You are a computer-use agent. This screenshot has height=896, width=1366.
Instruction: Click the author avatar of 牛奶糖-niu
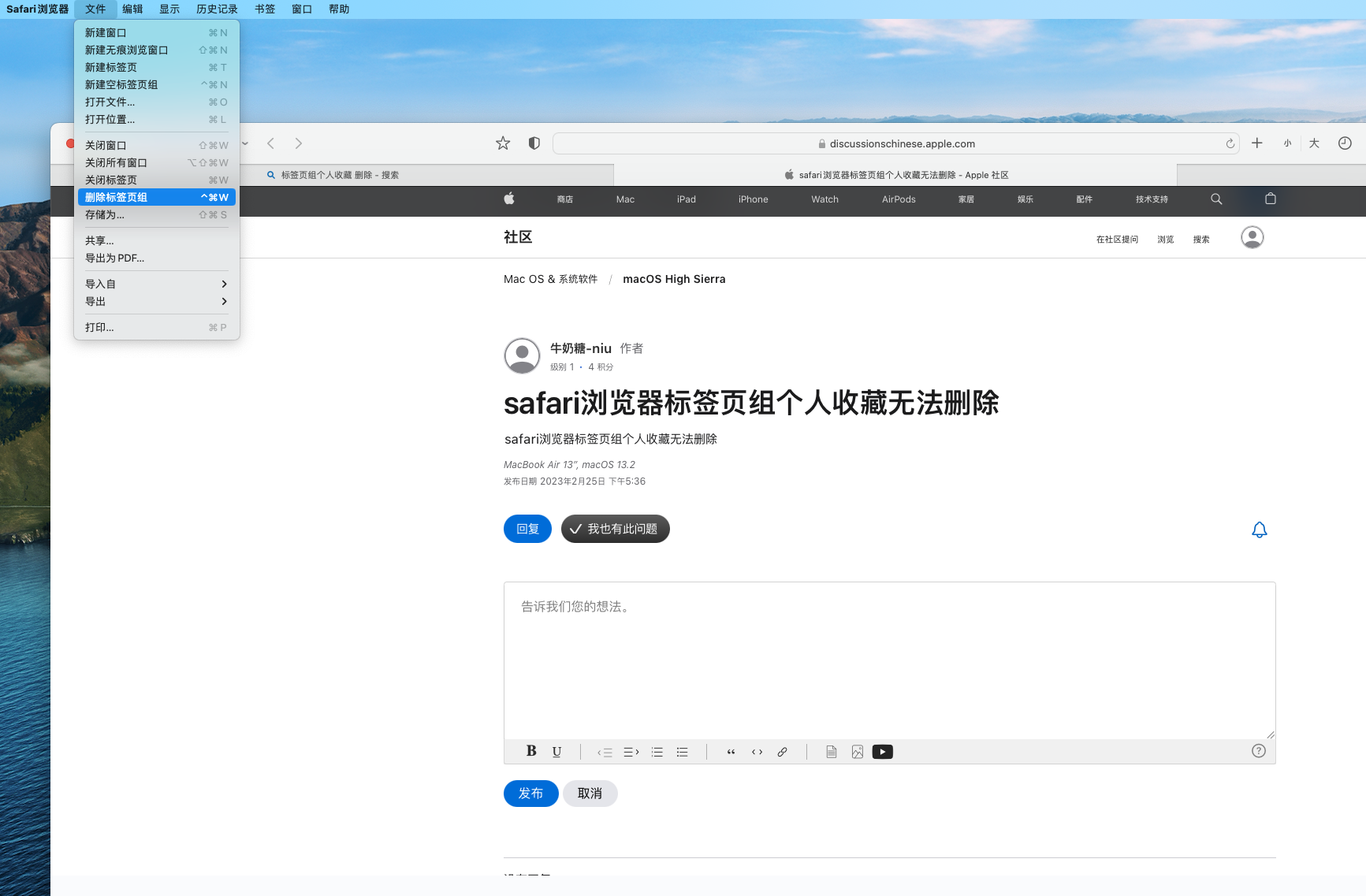click(522, 355)
